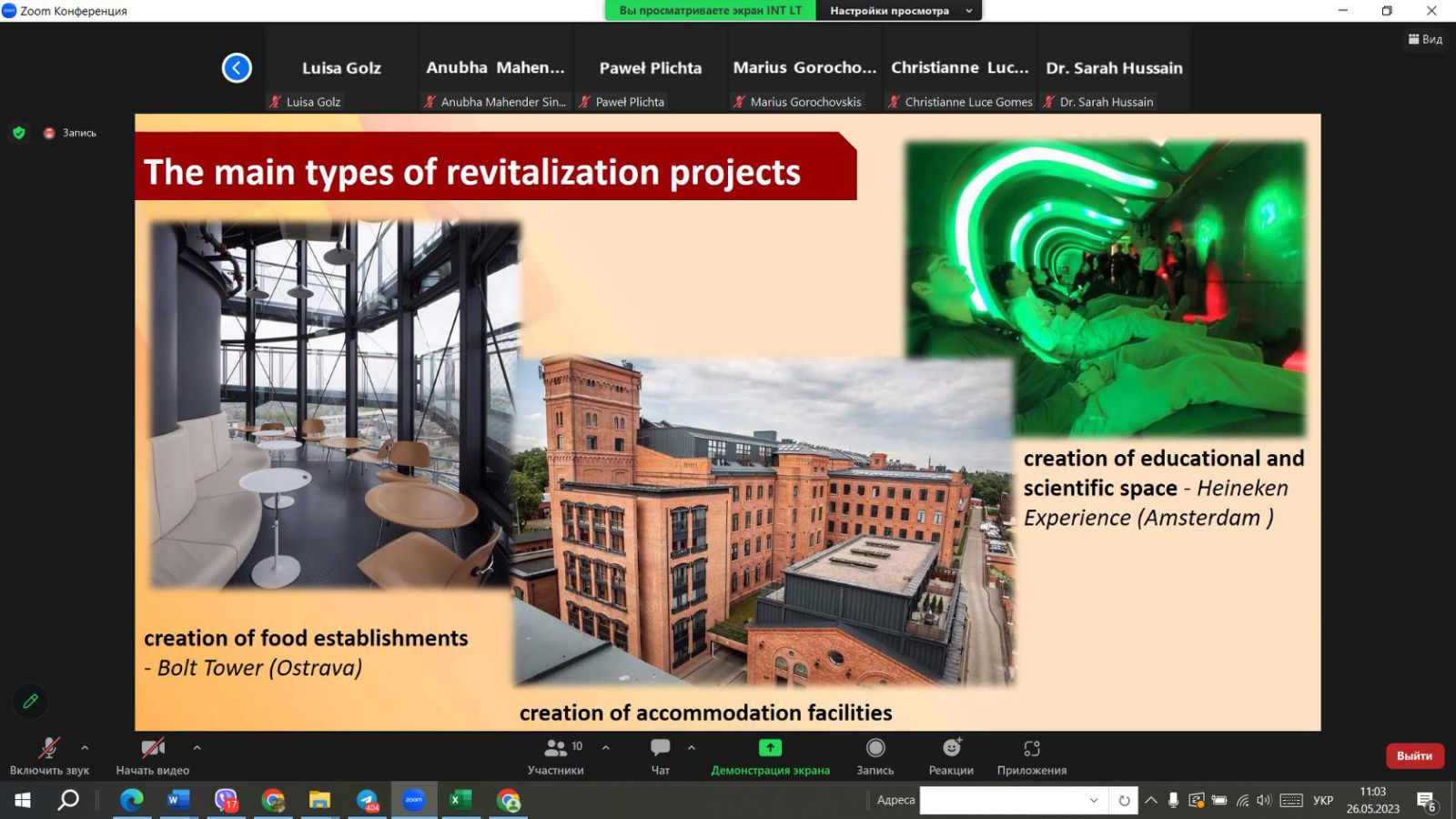Open Viber from taskbar
The width and height of the screenshot is (1456, 819).
coord(226,800)
